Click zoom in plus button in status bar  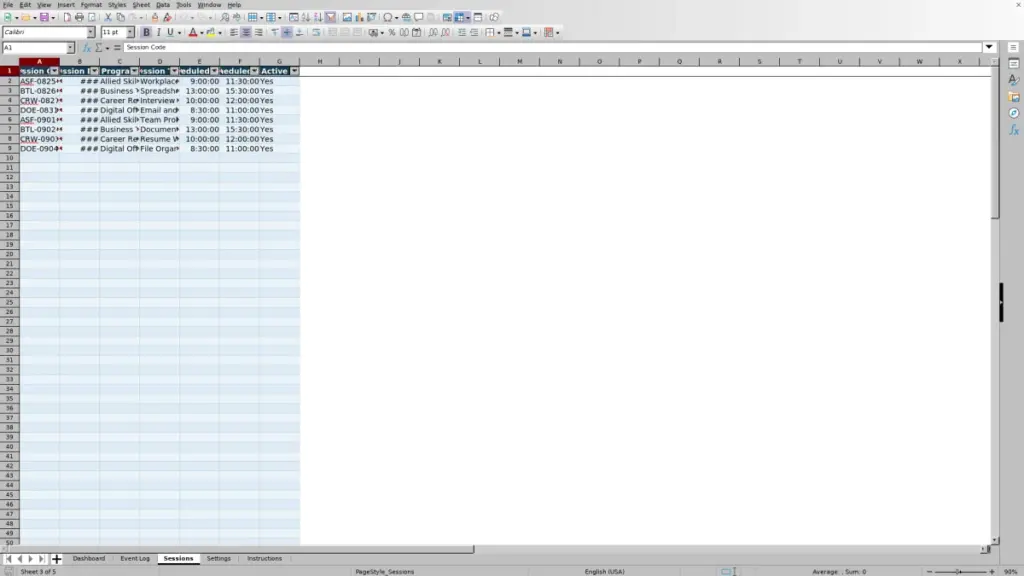[992, 571]
